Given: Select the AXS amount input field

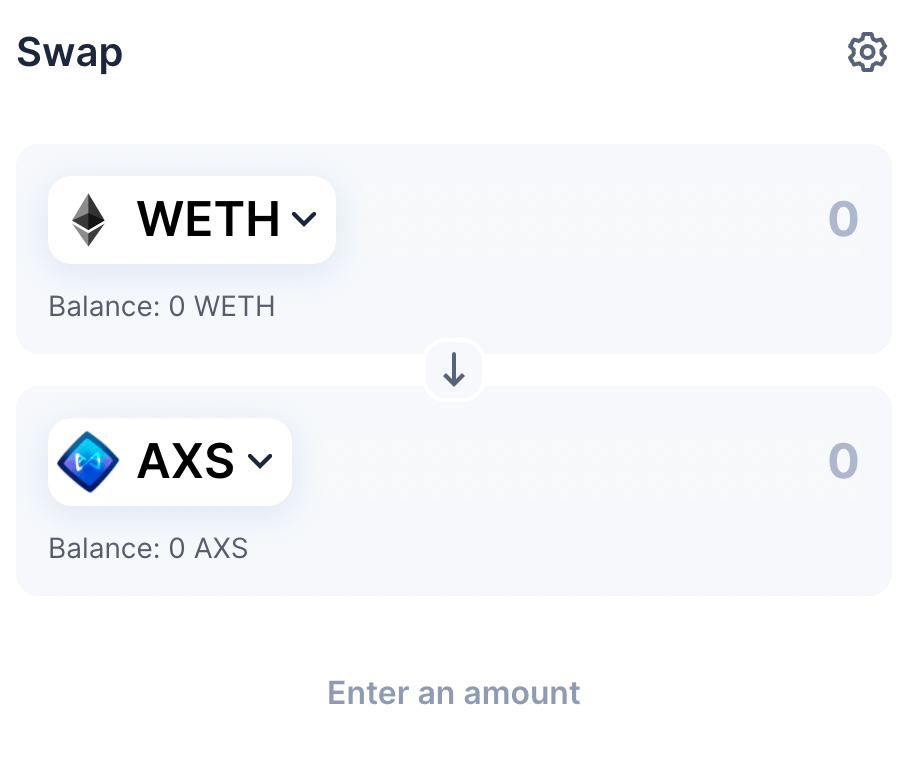Looking at the screenshot, I should (588, 461).
